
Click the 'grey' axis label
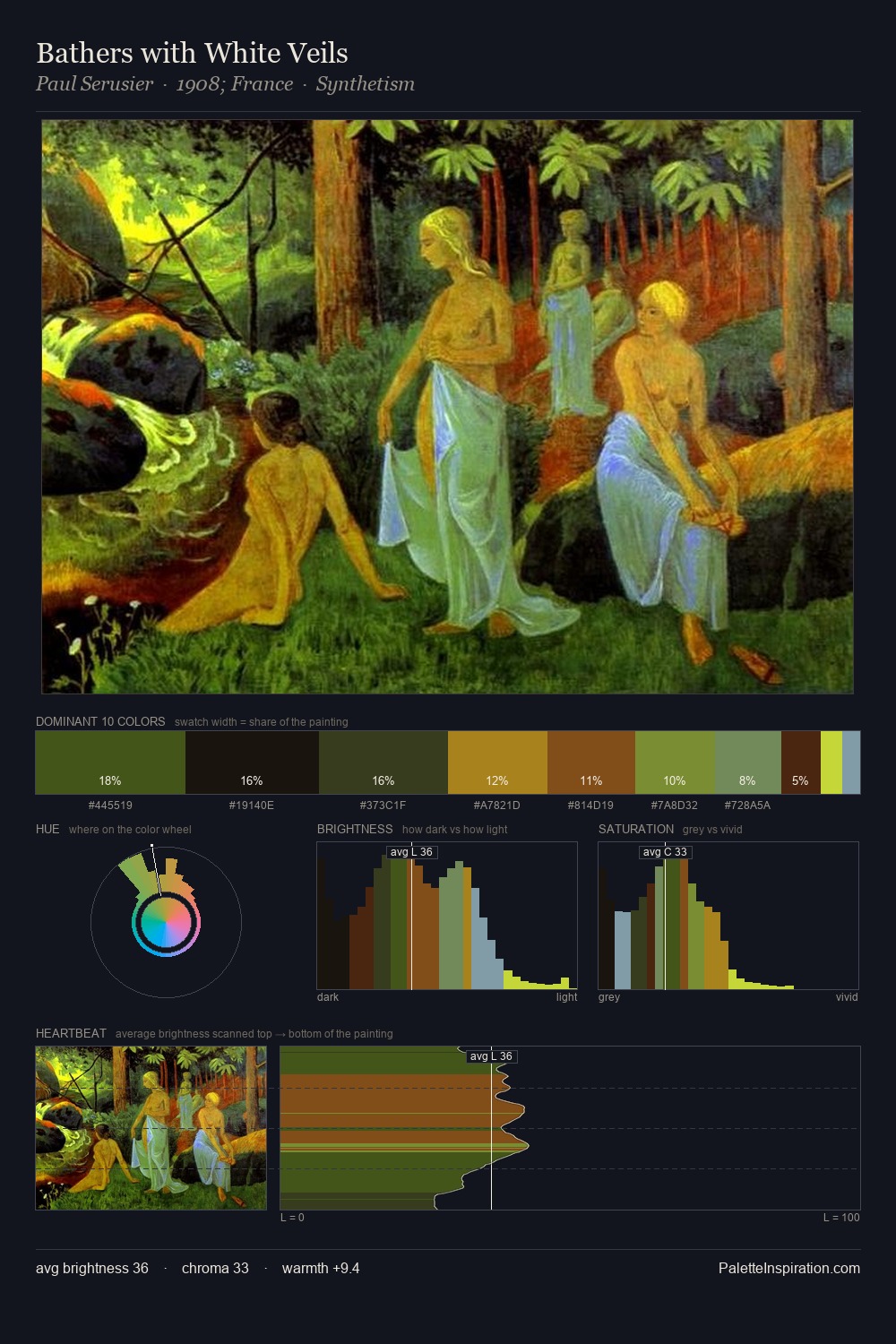[x=609, y=997]
